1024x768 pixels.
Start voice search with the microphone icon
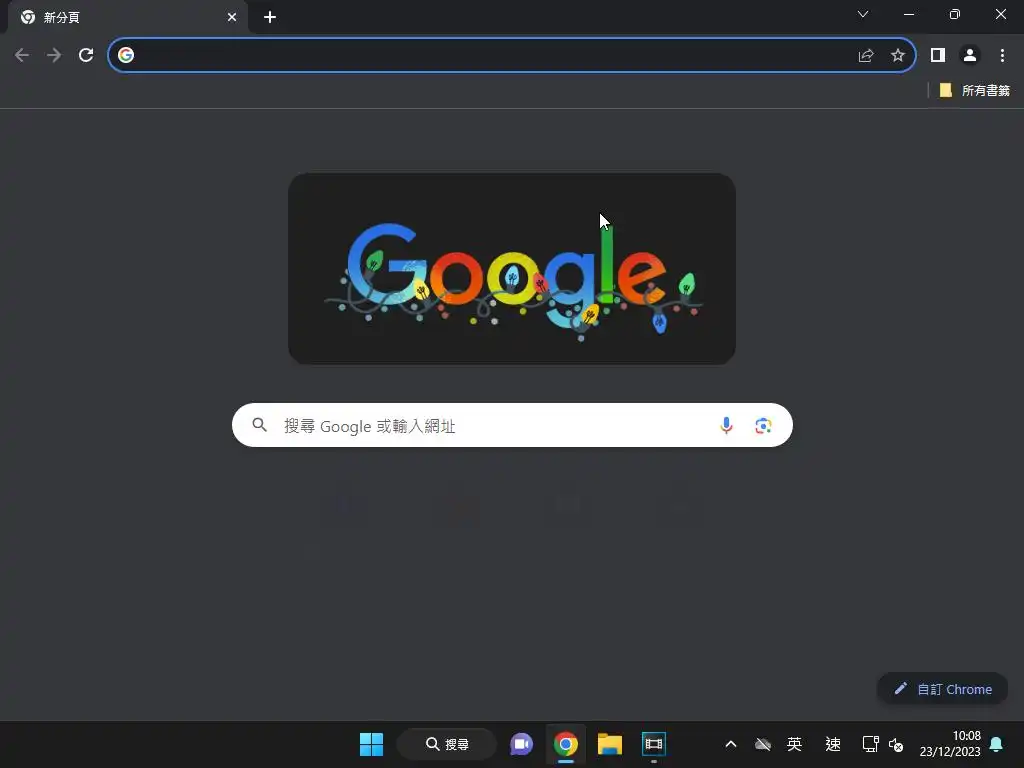click(x=726, y=426)
